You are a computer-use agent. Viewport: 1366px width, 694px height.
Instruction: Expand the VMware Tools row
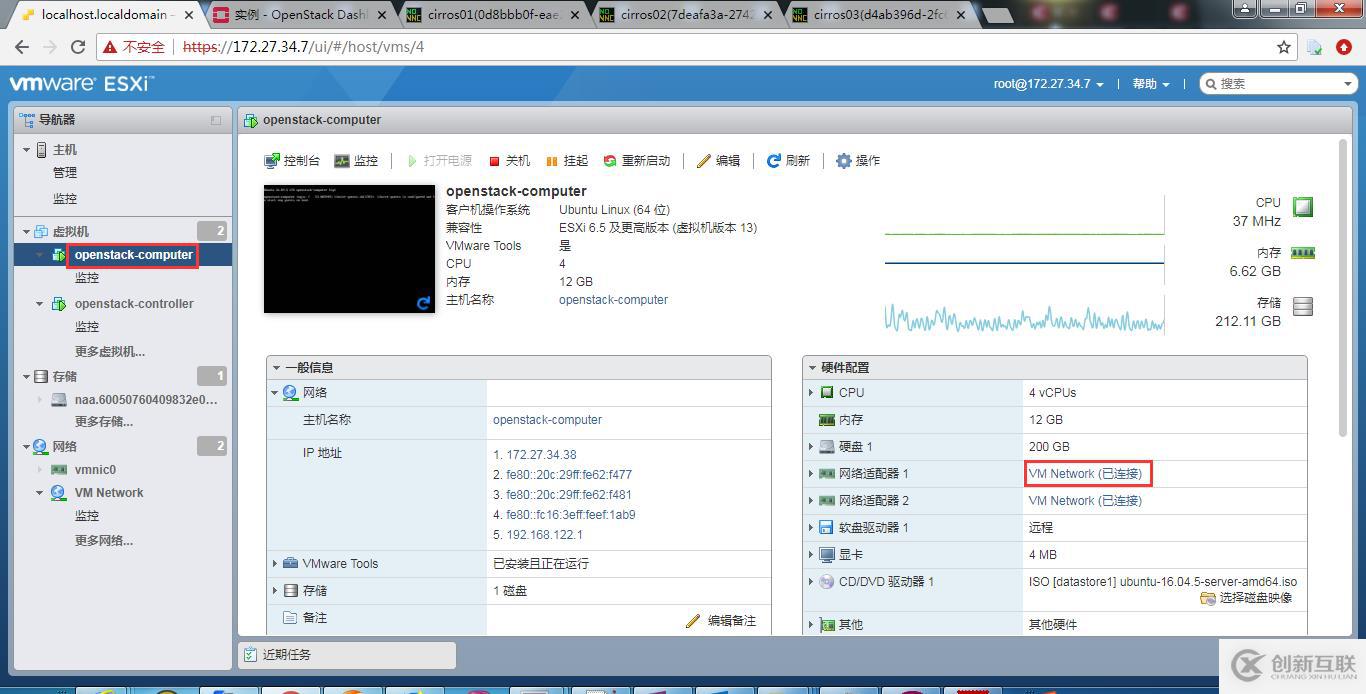[x=275, y=564]
